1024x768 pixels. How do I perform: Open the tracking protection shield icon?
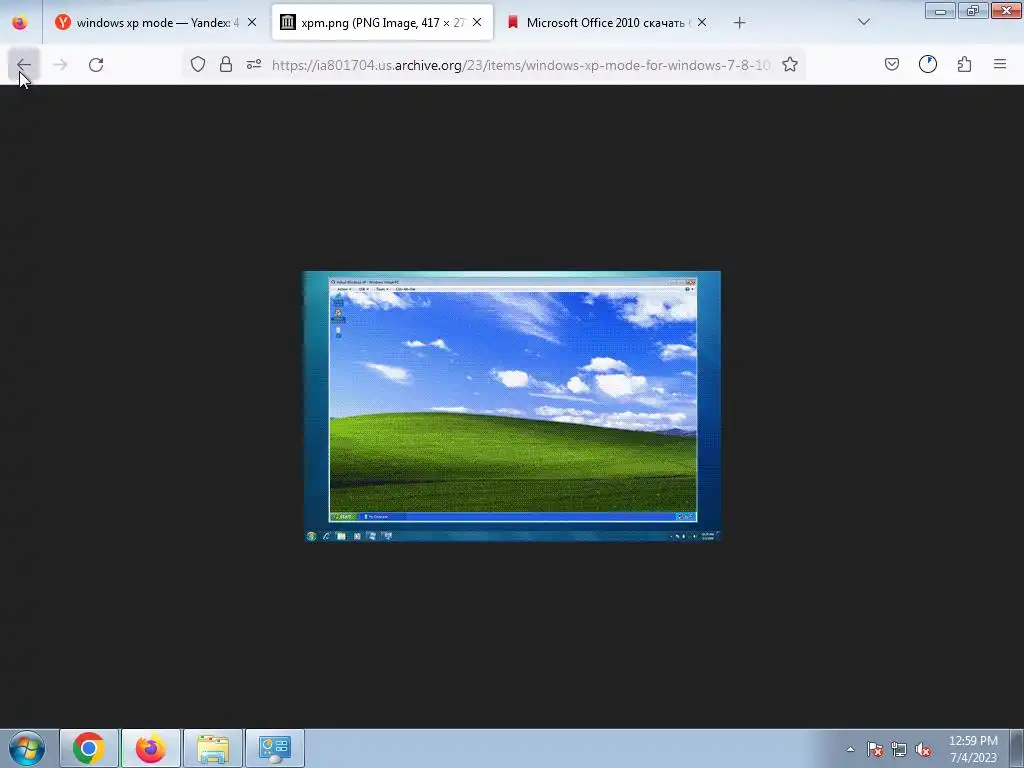coord(198,64)
